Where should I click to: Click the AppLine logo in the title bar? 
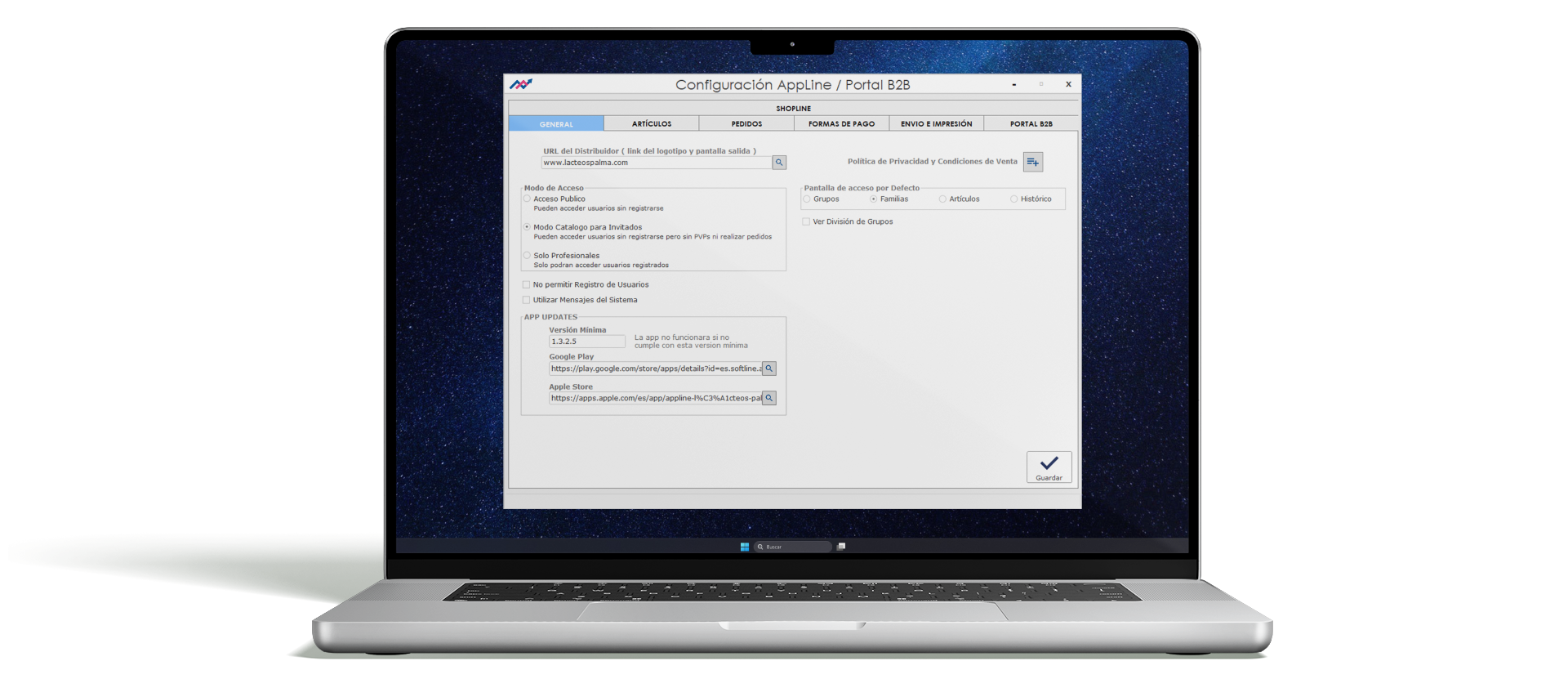521,84
